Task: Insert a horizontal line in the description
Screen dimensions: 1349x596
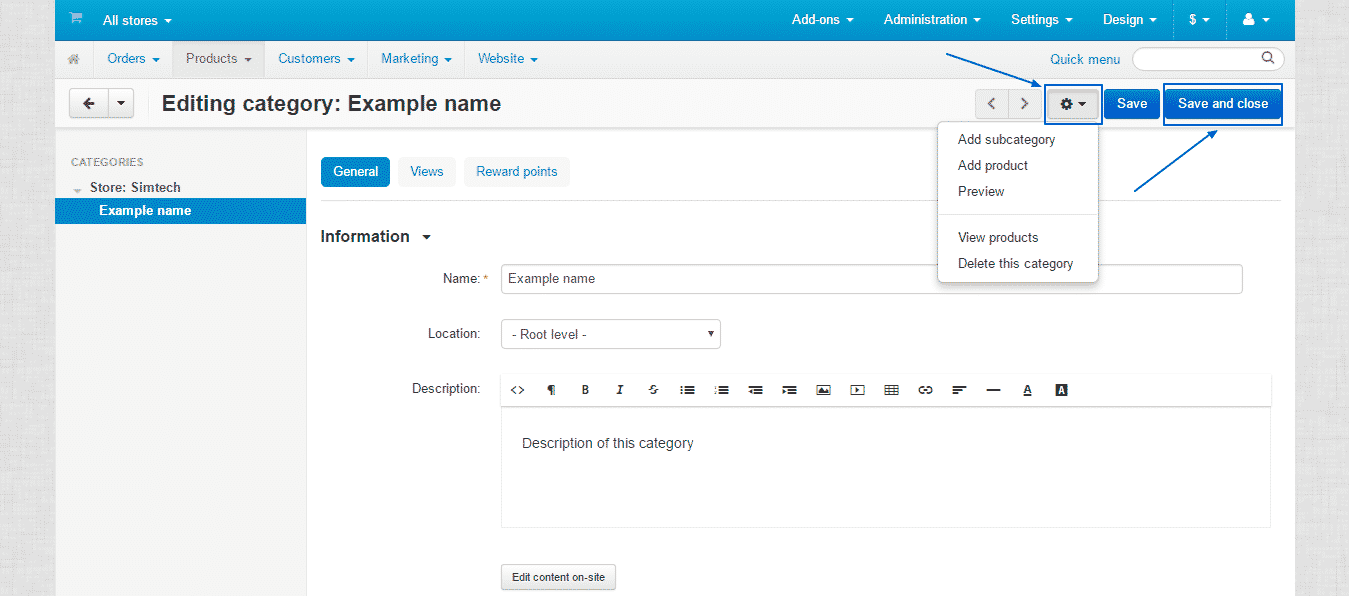Action: 993,390
